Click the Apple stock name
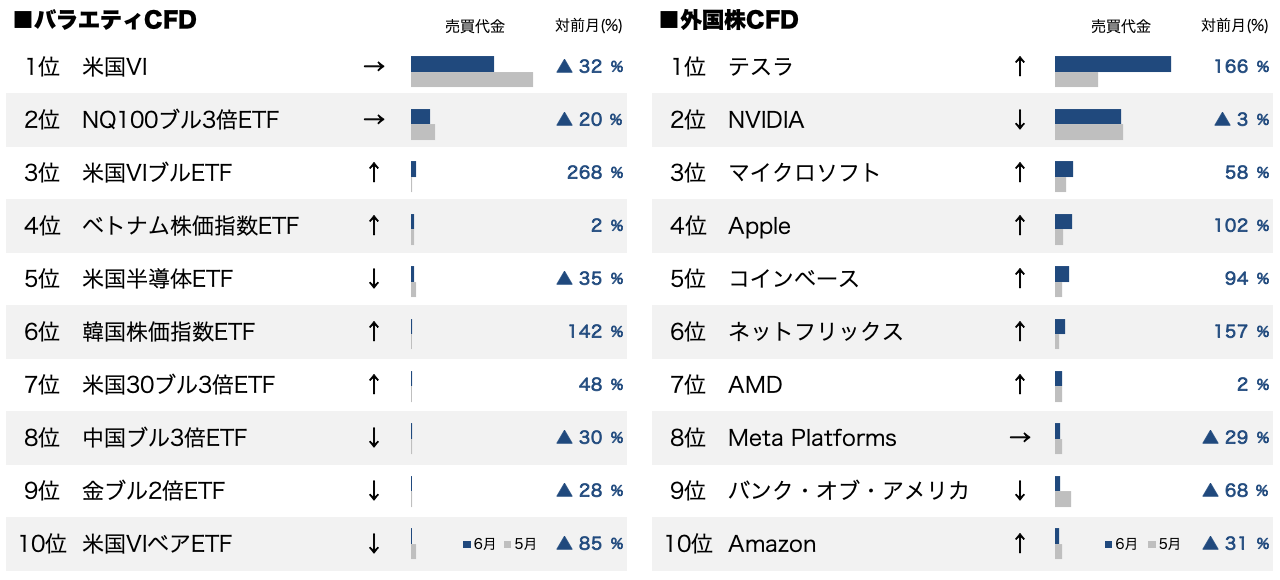 pos(759,226)
